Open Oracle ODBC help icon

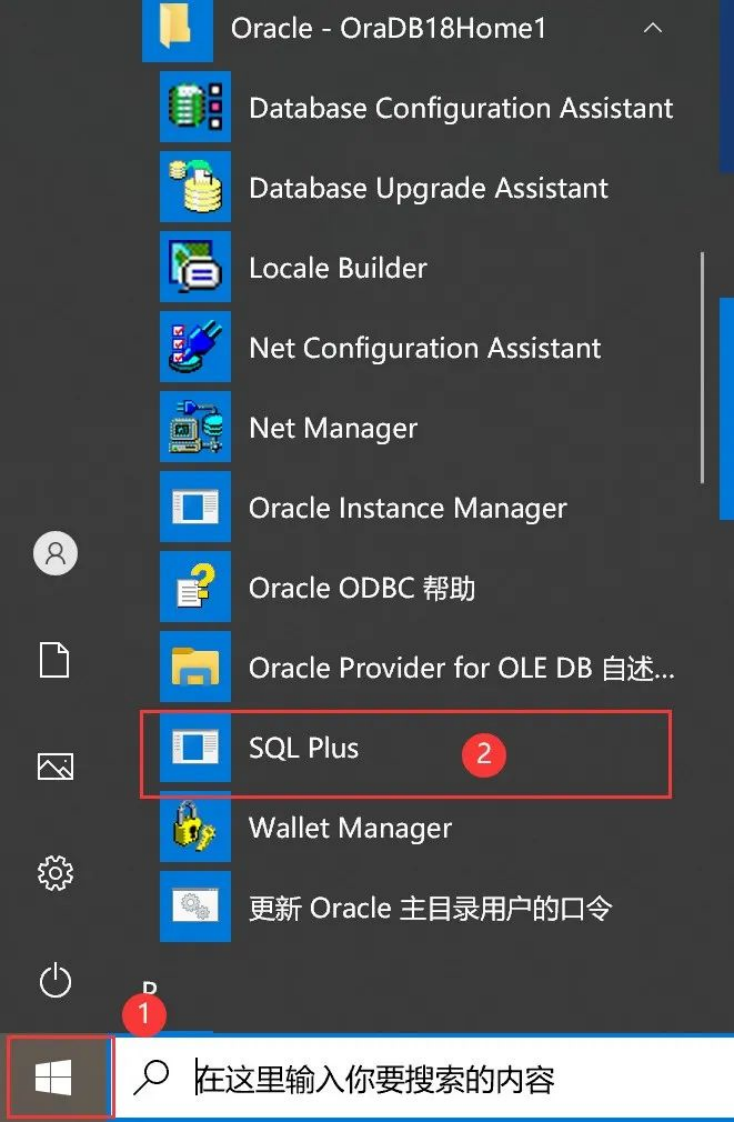pyautogui.click(x=195, y=587)
